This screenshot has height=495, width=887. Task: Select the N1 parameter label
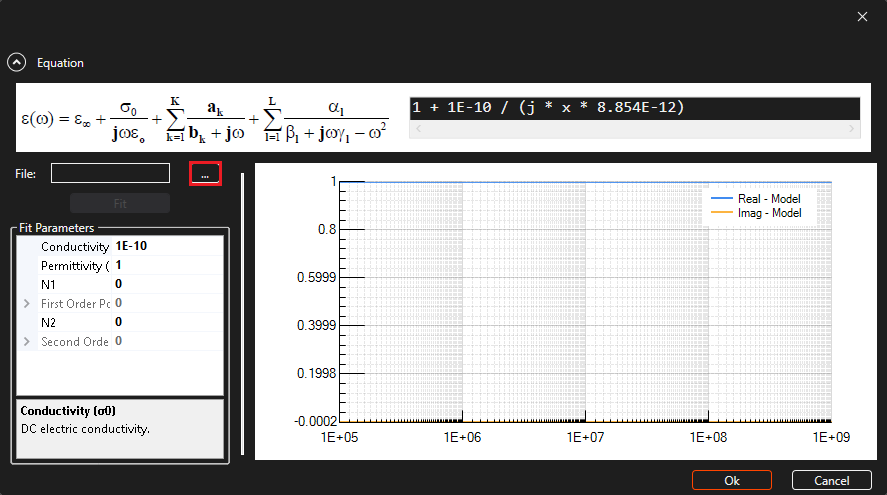48,285
